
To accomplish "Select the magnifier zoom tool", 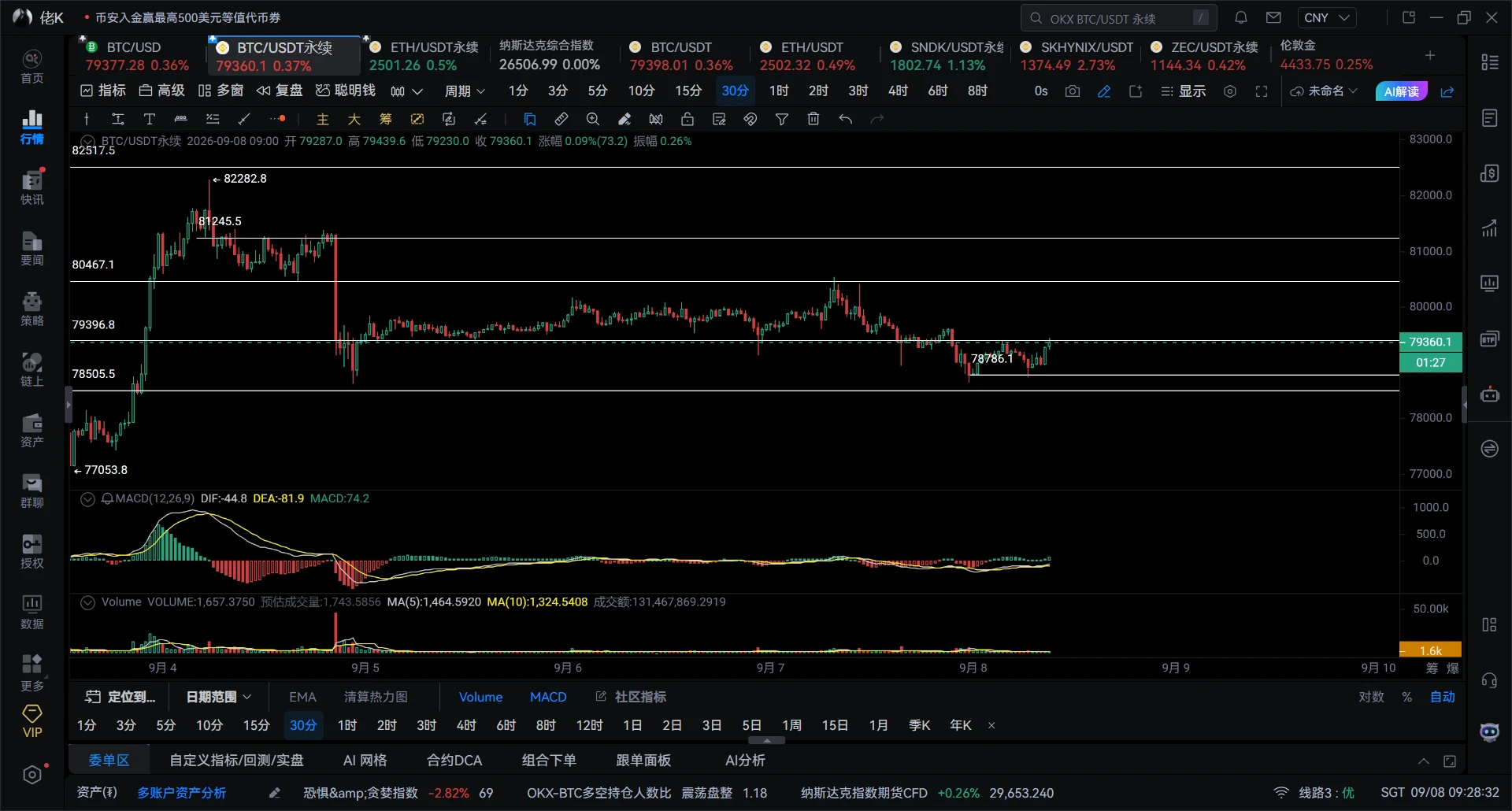I will click(x=593, y=119).
